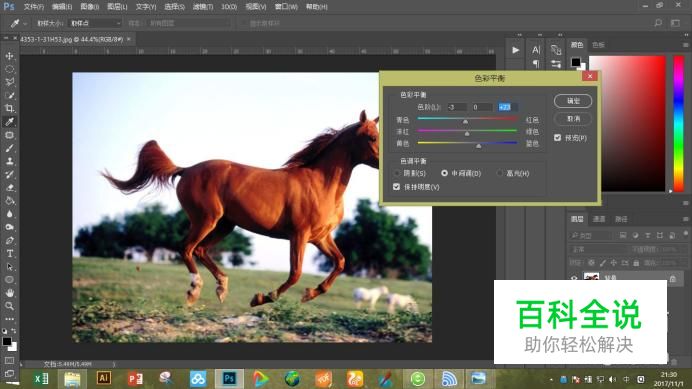Select the Move tool
The image size is (692, 389).
click(9, 56)
